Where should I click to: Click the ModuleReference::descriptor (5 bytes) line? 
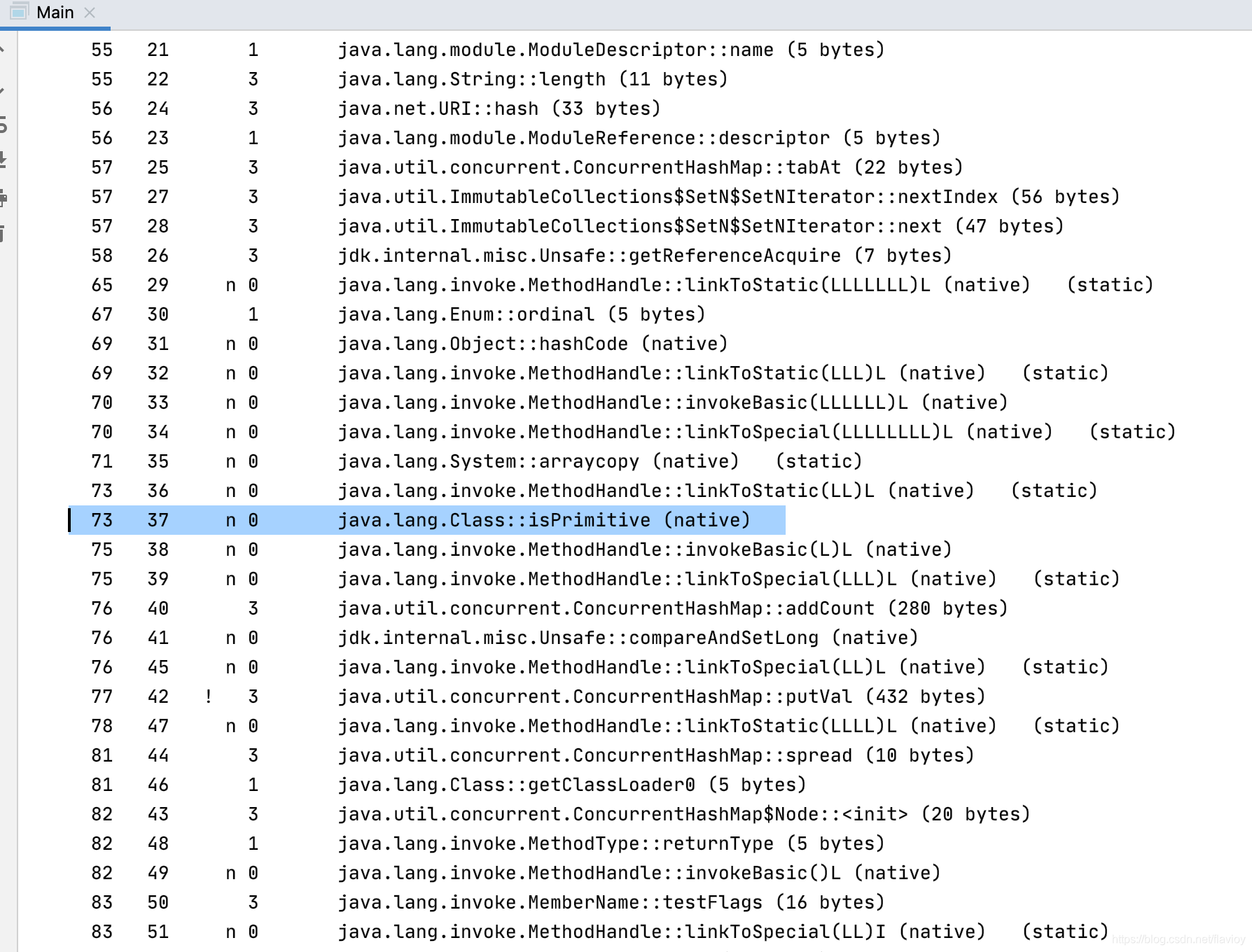coord(639,138)
